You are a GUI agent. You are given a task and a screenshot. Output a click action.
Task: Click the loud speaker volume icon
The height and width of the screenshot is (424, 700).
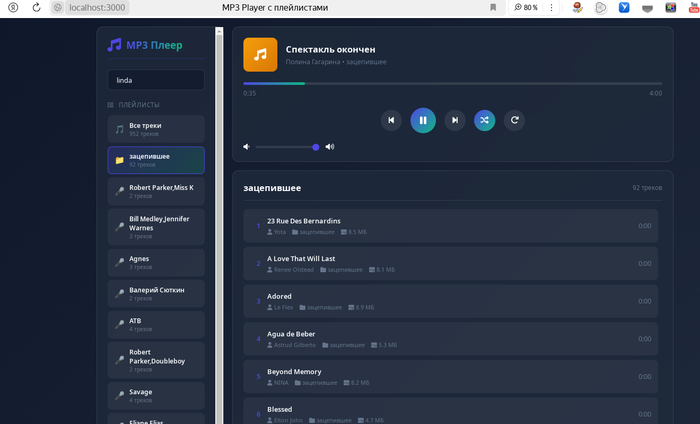(x=330, y=147)
